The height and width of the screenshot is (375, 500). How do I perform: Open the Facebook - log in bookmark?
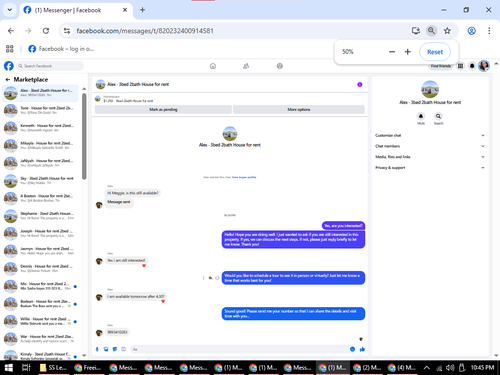tap(61, 49)
